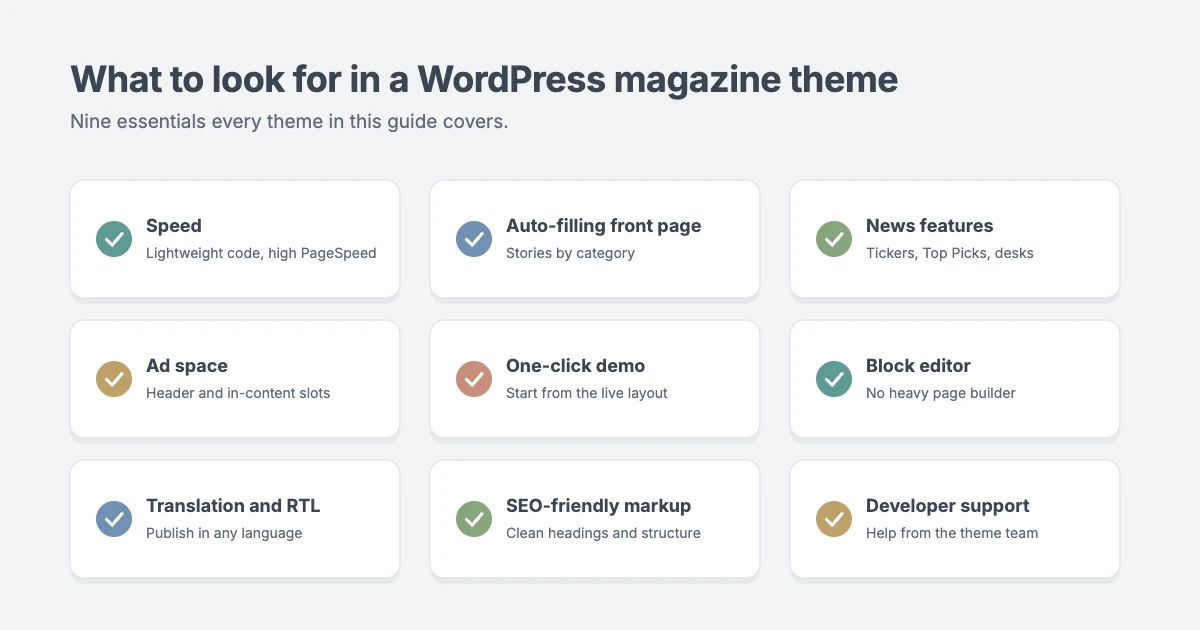Screen dimensions: 1200x630
Task: Click the main heading about WordPress magazine theme
Action: point(484,79)
